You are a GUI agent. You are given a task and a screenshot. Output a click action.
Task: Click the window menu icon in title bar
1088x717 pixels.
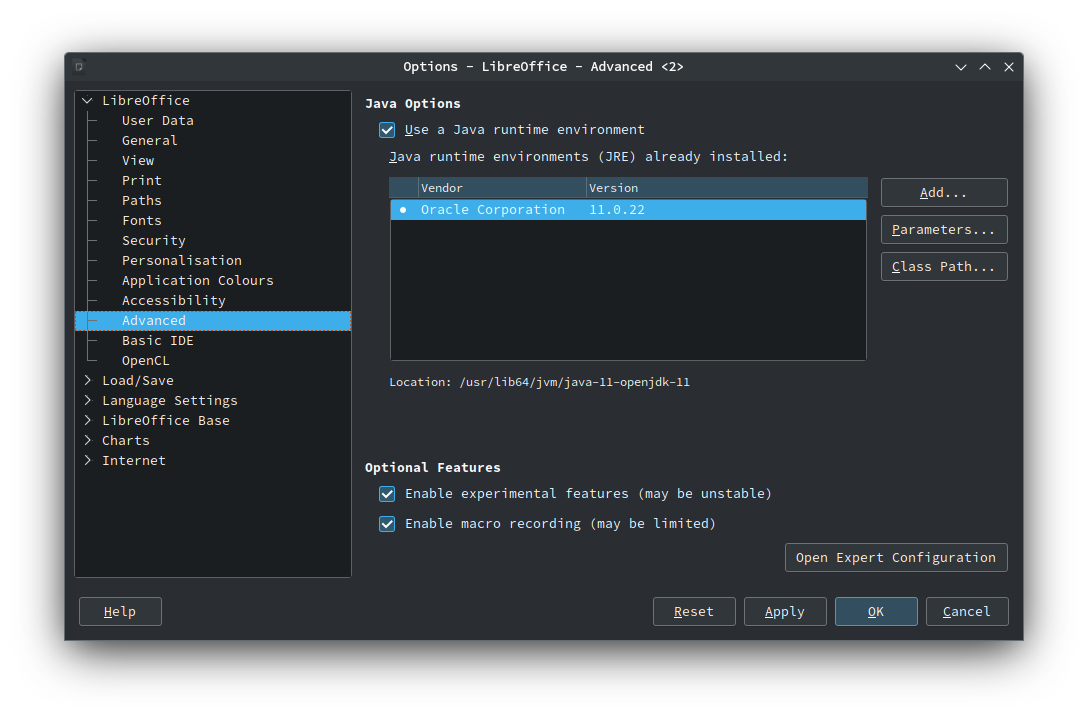pos(79,67)
